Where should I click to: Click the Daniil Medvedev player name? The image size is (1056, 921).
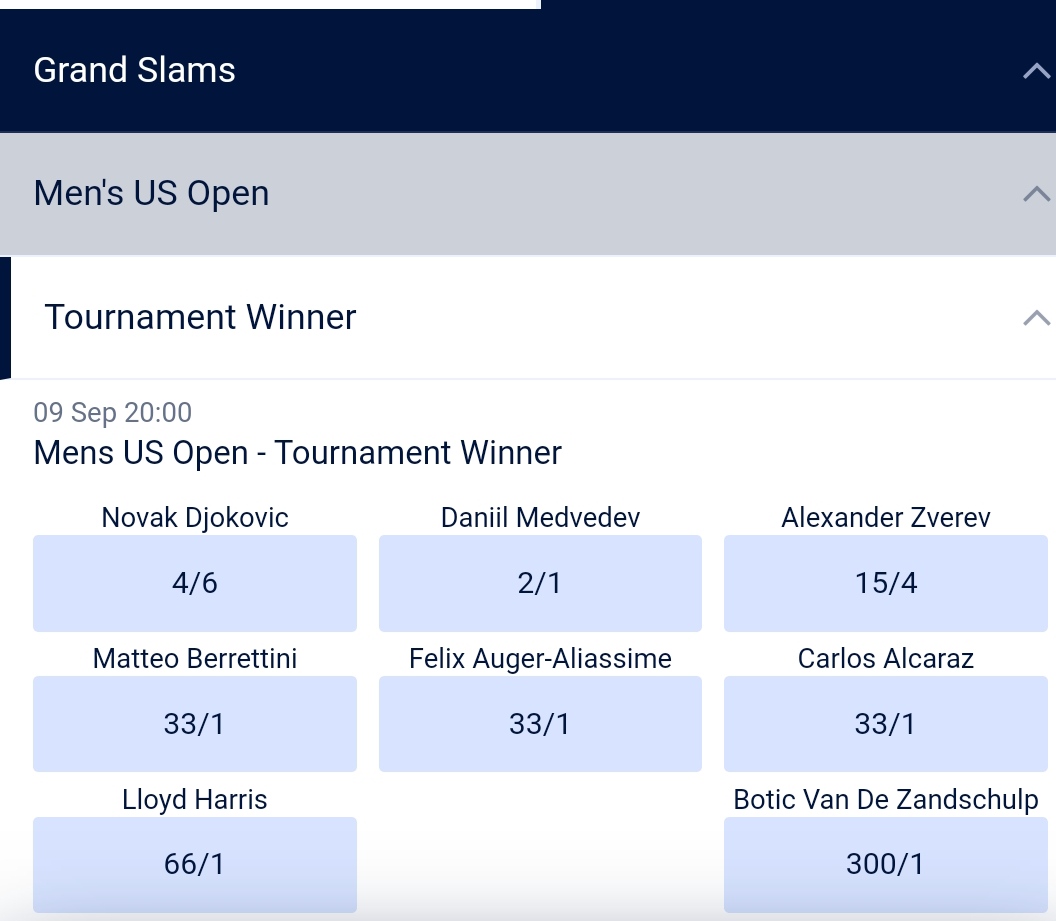tap(540, 517)
